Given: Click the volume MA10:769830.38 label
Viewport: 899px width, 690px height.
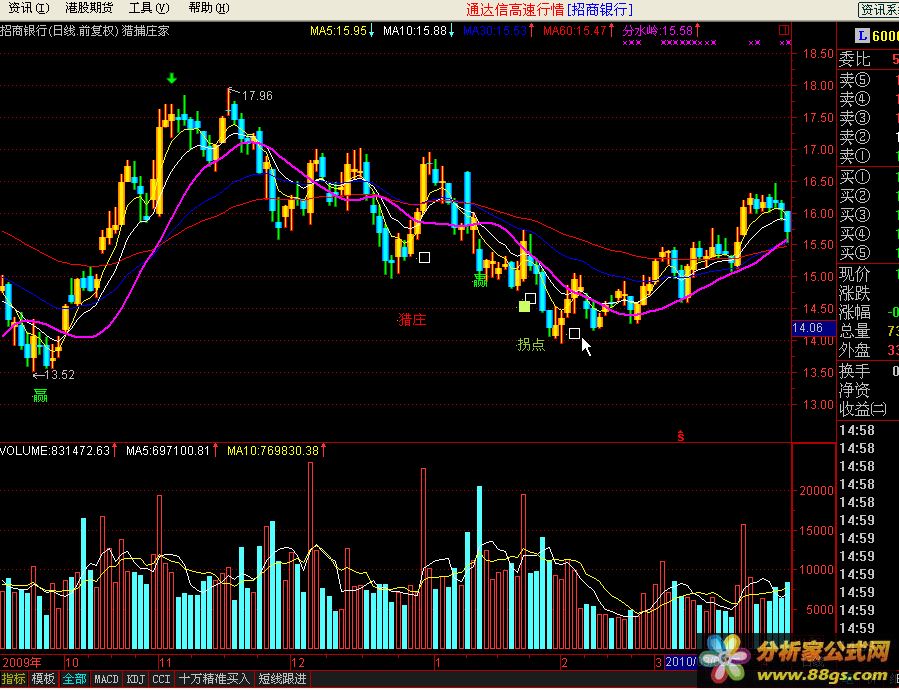Looking at the screenshot, I should [x=272, y=451].
